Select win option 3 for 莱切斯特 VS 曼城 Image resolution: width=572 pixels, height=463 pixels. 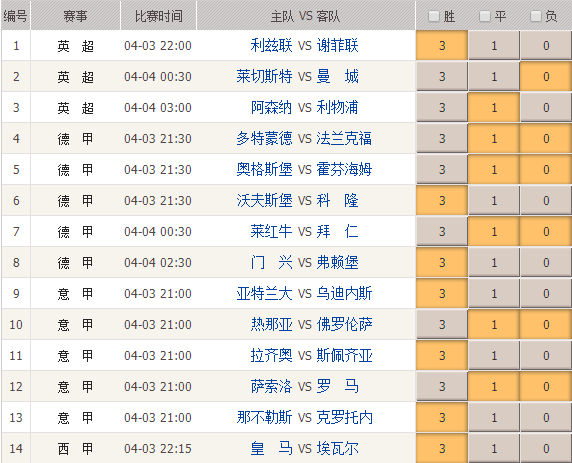442,77
